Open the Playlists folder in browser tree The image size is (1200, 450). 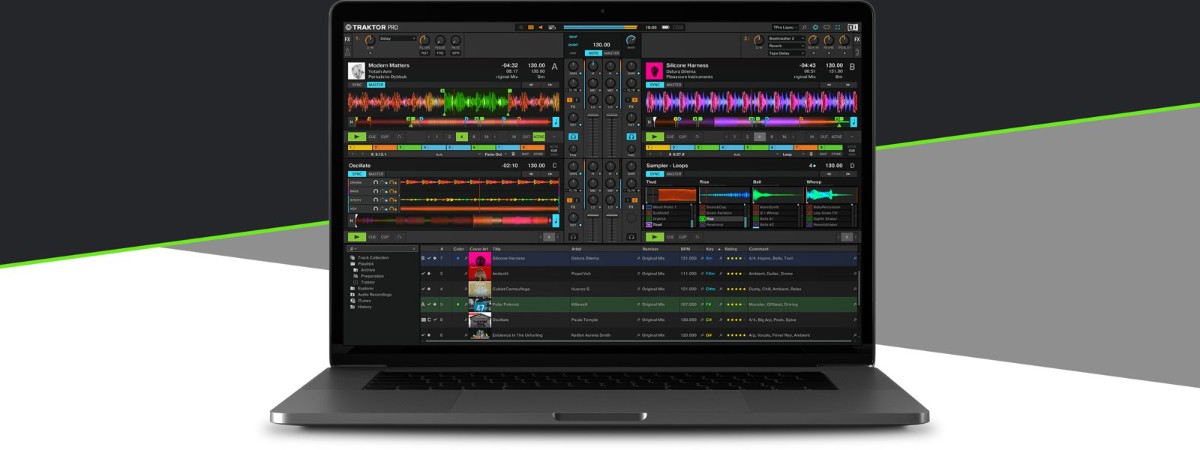pyautogui.click(x=363, y=264)
